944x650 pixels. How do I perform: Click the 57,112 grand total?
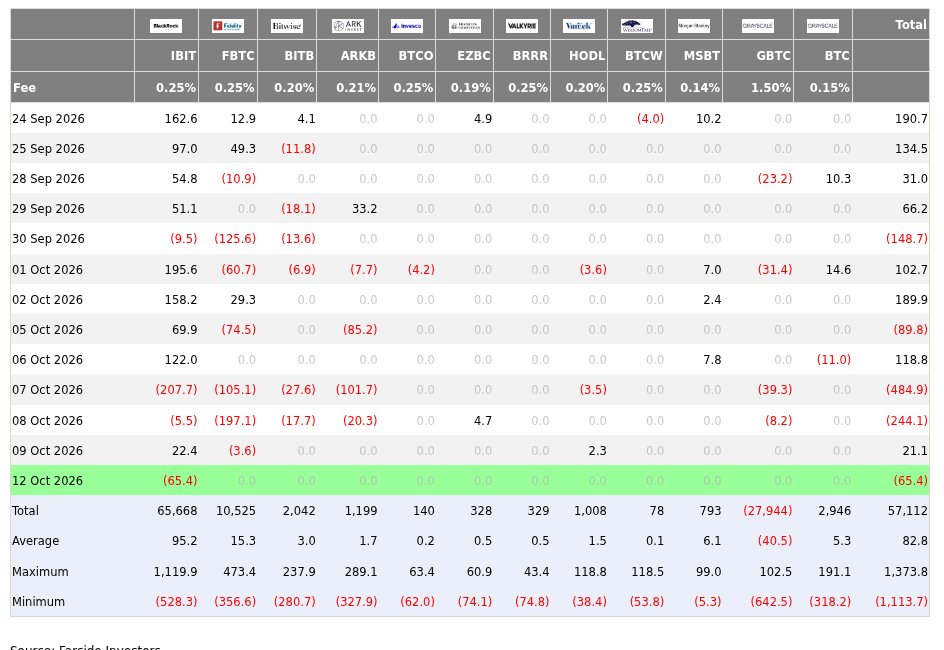908,511
